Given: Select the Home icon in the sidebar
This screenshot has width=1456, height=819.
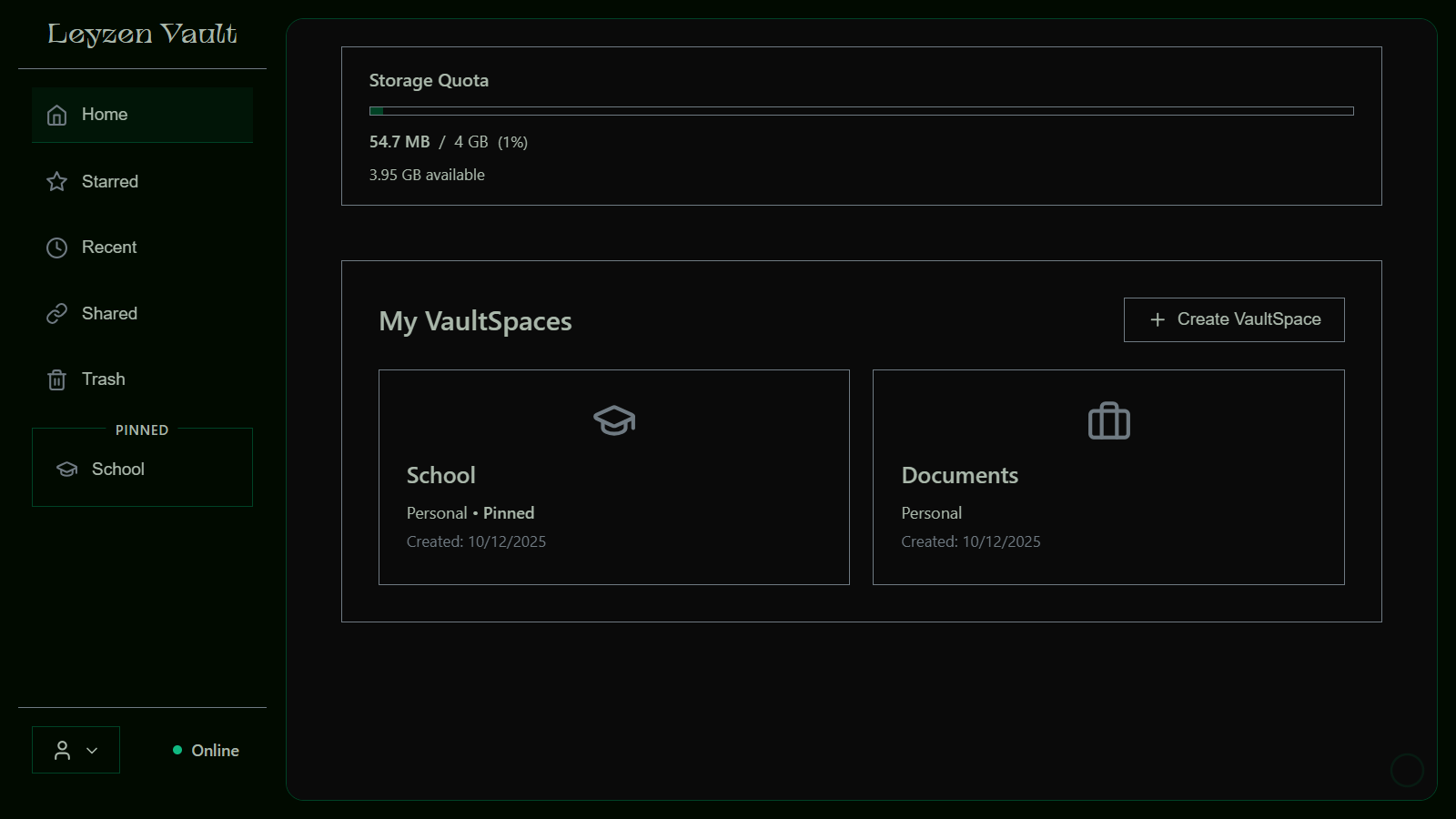Looking at the screenshot, I should tap(56, 115).
